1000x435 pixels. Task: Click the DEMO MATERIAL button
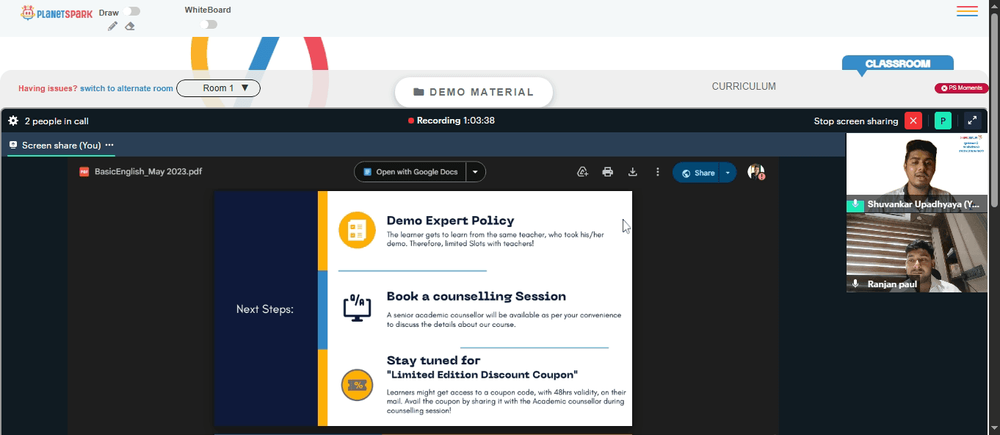coord(474,92)
